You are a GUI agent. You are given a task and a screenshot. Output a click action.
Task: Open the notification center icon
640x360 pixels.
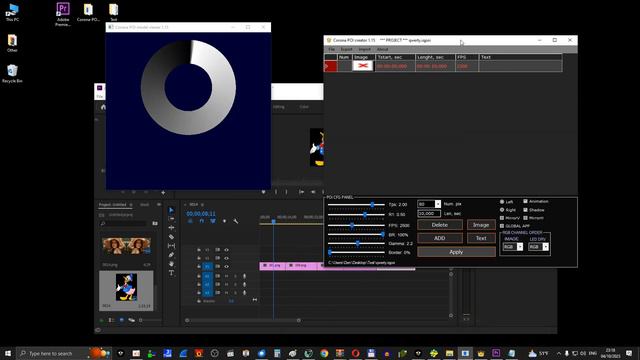(x=629, y=353)
